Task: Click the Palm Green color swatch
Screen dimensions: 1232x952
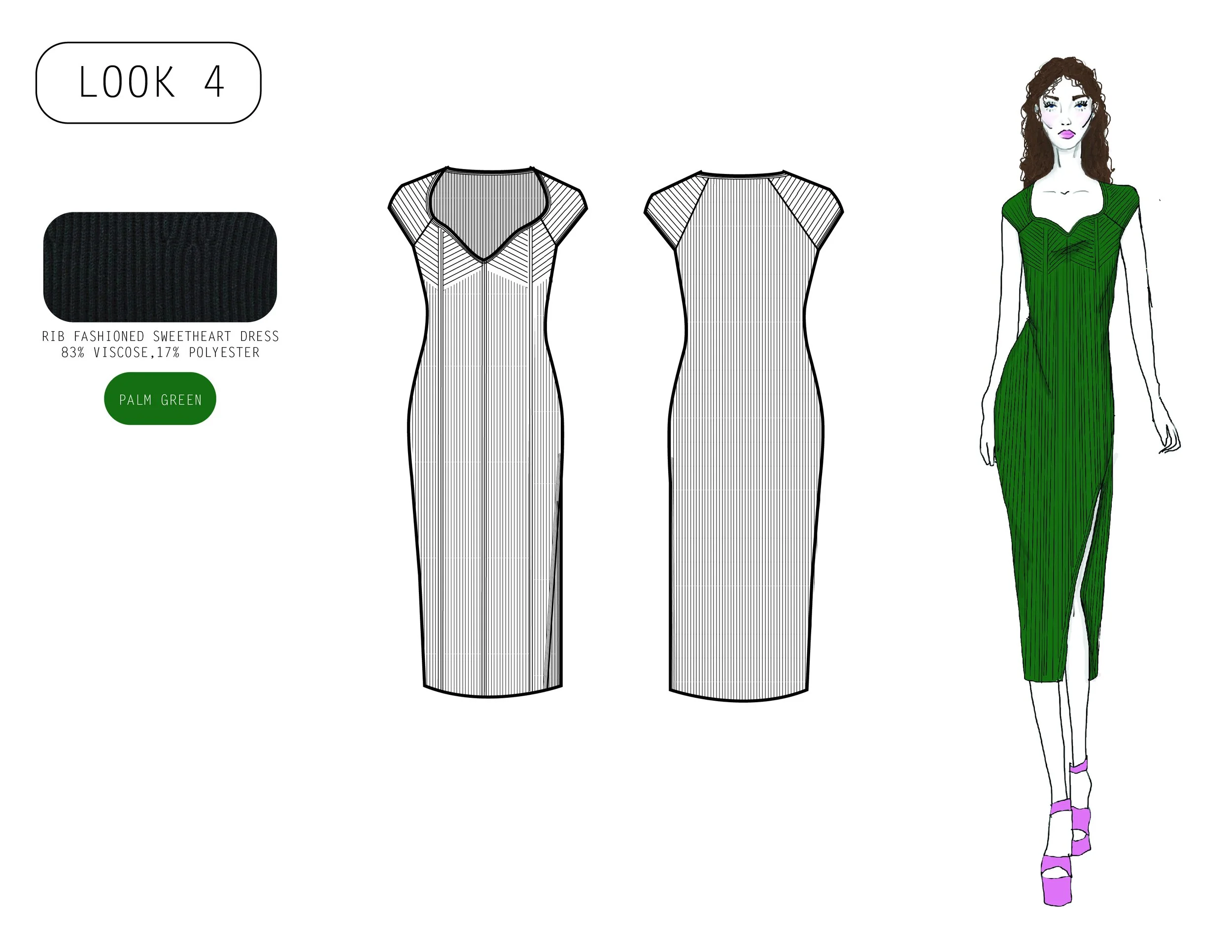Action: pyautogui.click(x=160, y=399)
